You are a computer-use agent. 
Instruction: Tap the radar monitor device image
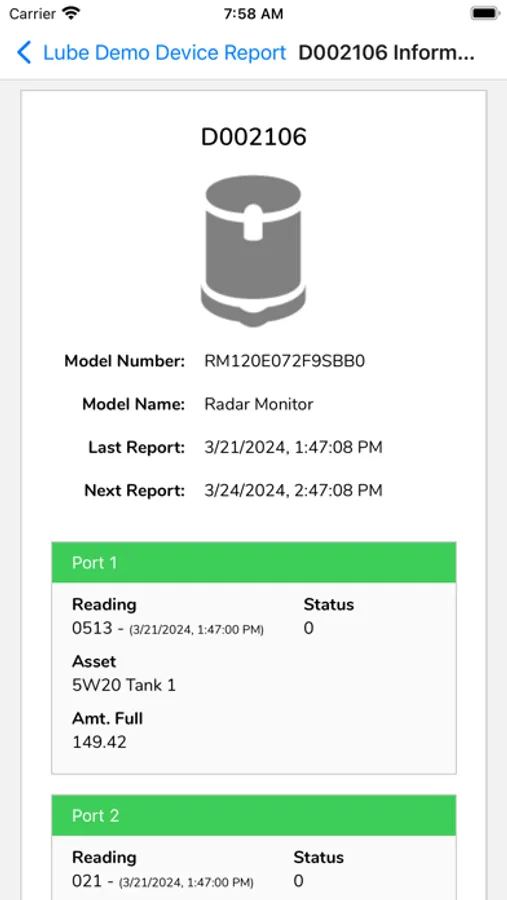point(253,251)
